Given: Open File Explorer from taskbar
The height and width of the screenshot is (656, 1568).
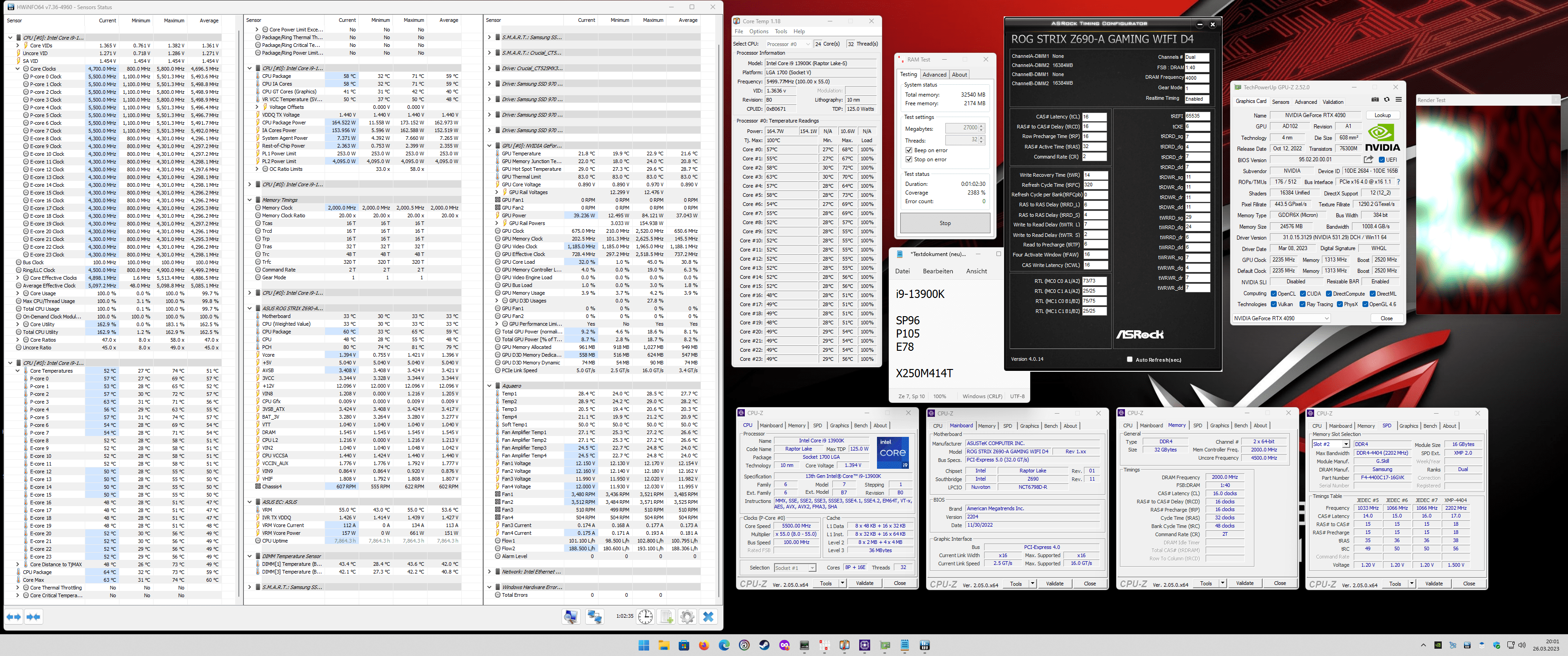Looking at the screenshot, I should tap(664, 645).
